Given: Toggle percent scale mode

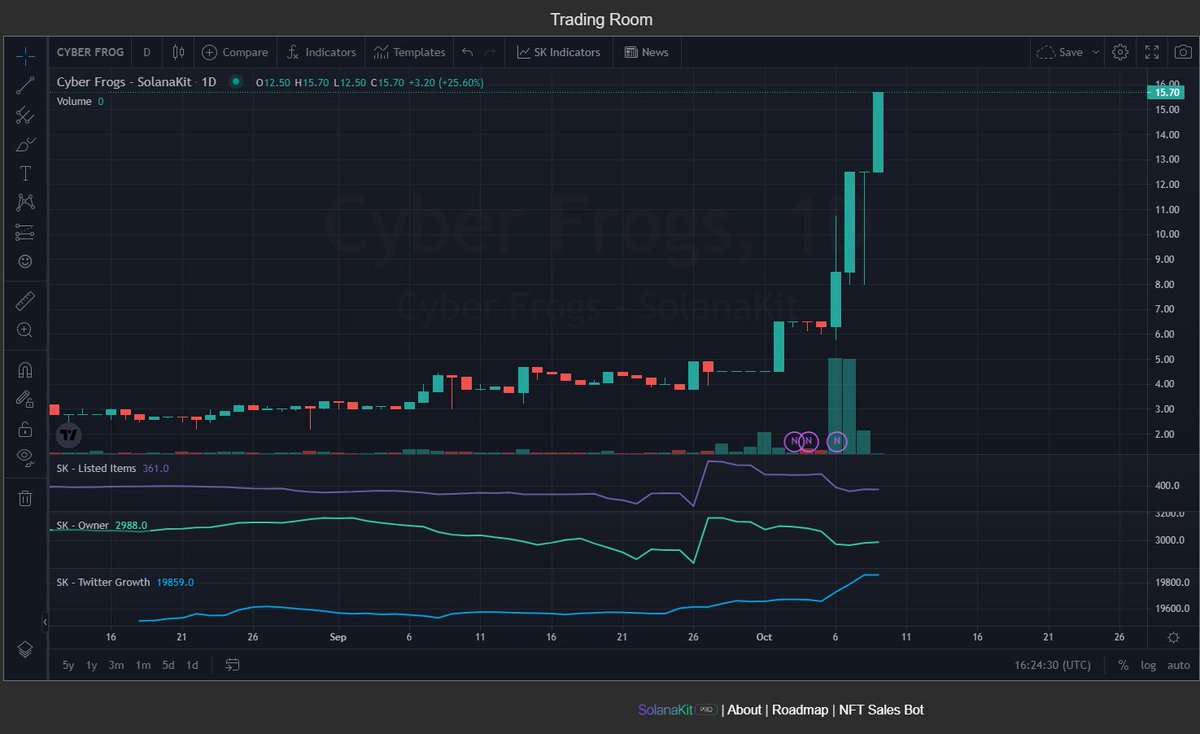Looking at the screenshot, I should 1123,665.
